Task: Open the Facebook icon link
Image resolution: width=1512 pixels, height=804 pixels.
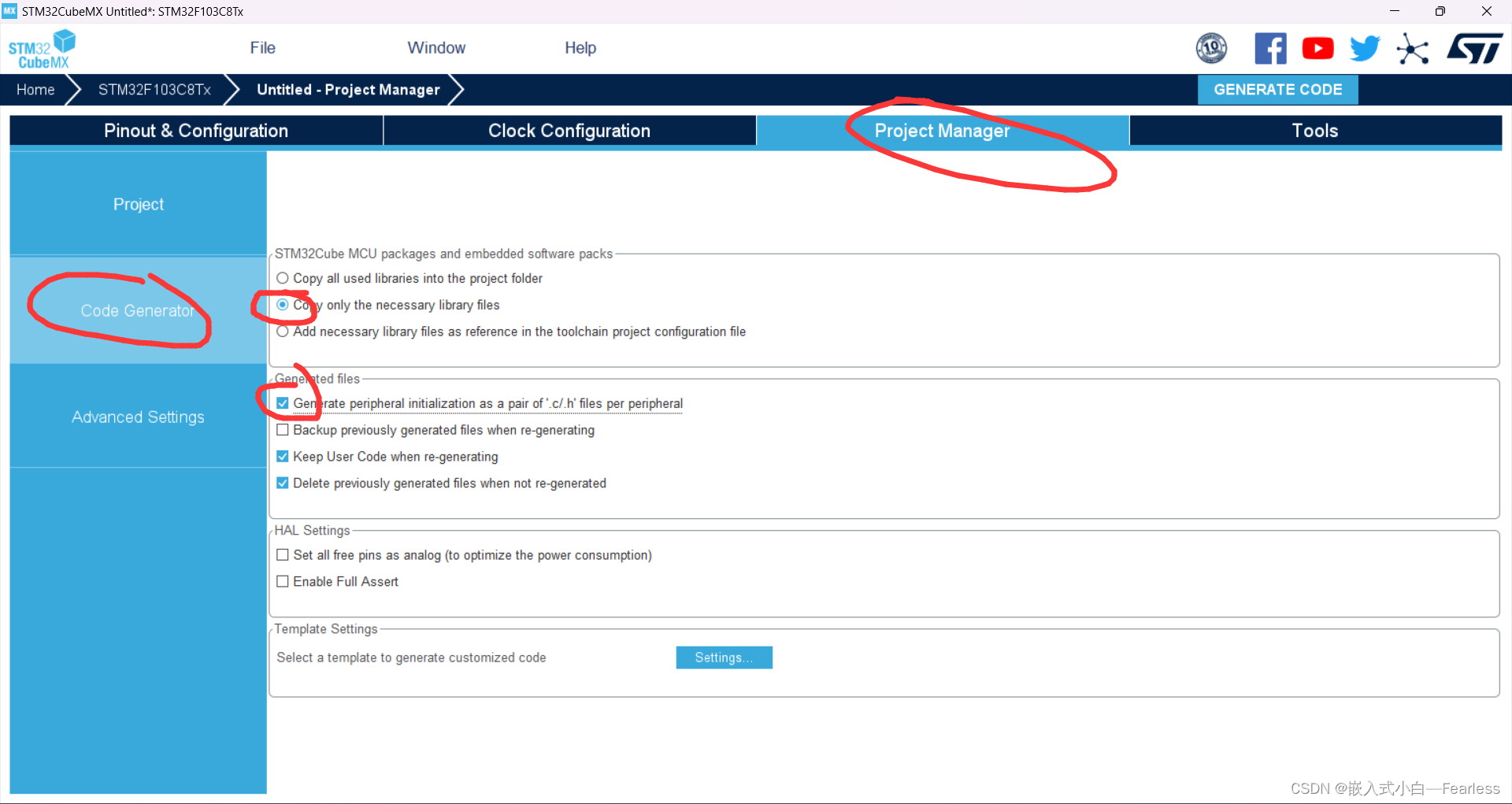Action: click(1270, 49)
